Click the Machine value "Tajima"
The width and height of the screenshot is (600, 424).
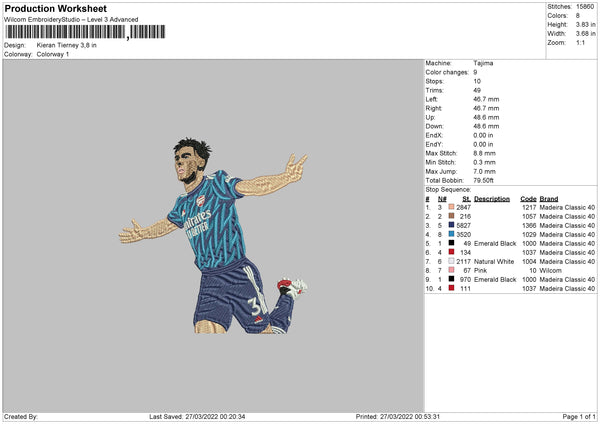pos(483,63)
